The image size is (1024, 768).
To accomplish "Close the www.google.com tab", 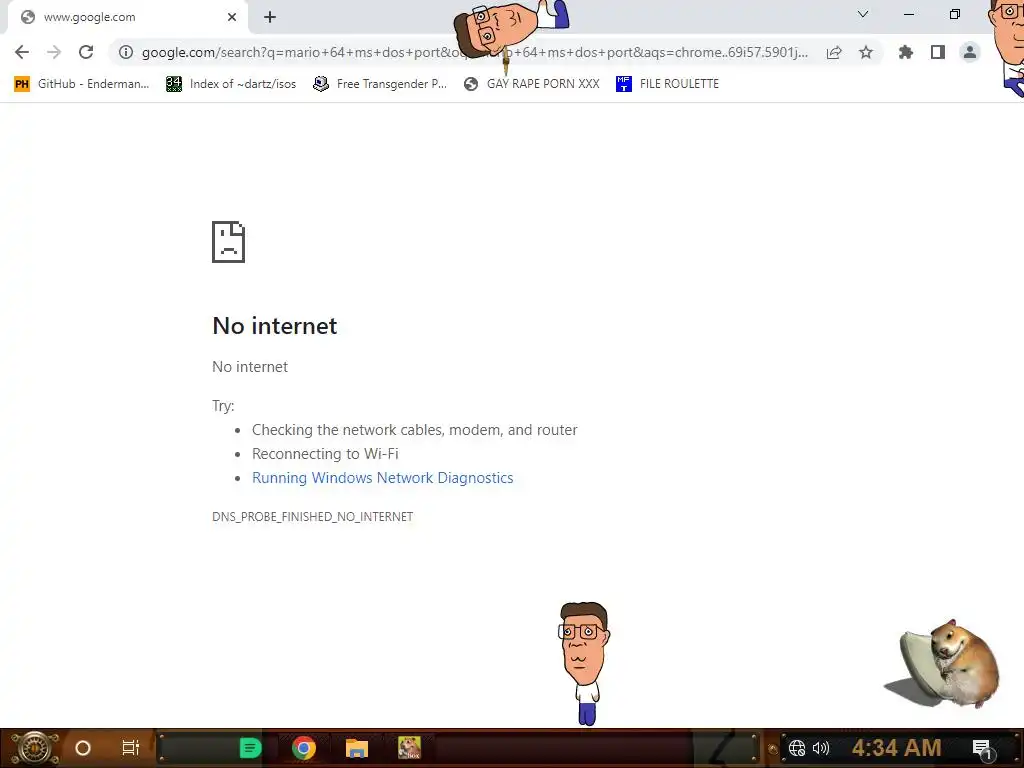I will click(x=232, y=17).
